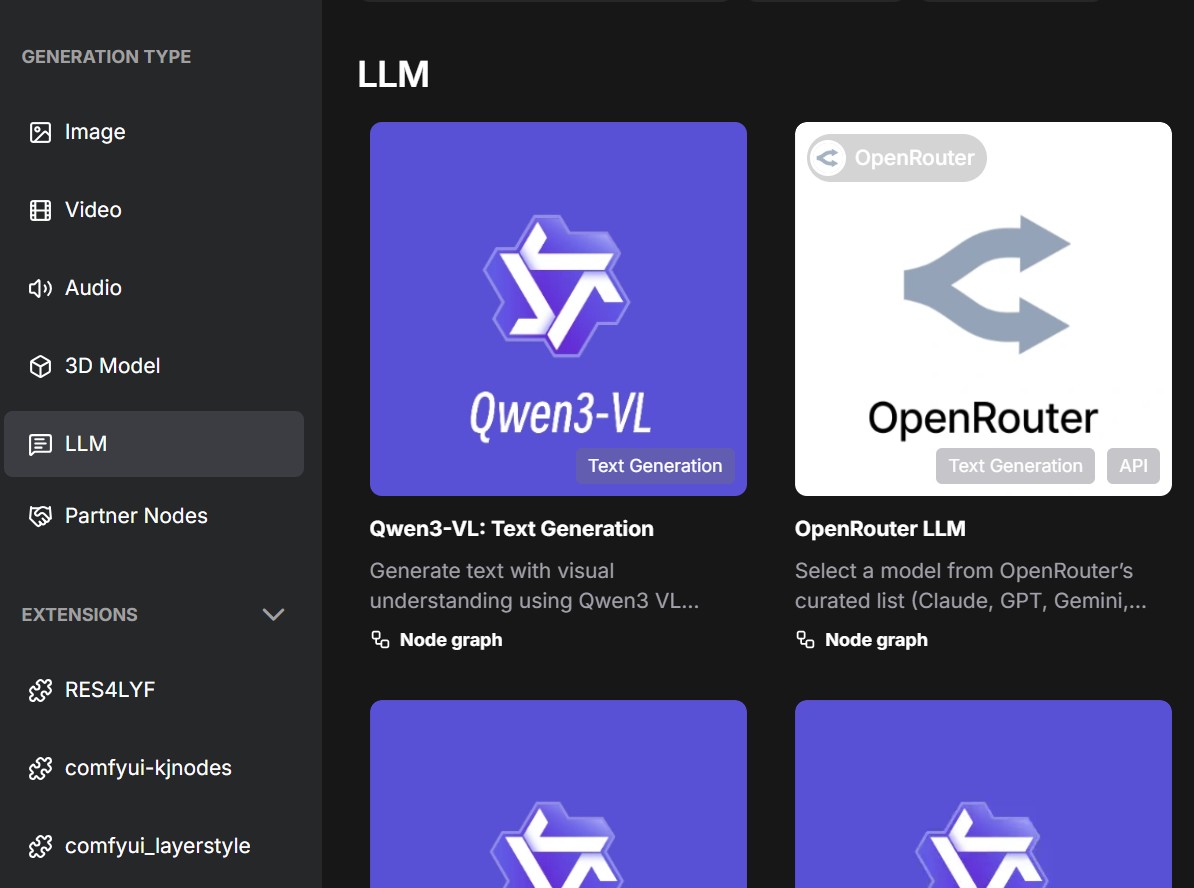Select the 3D Model generation type
The width and height of the screenshot is (1194, 888).
coord(154,366)
